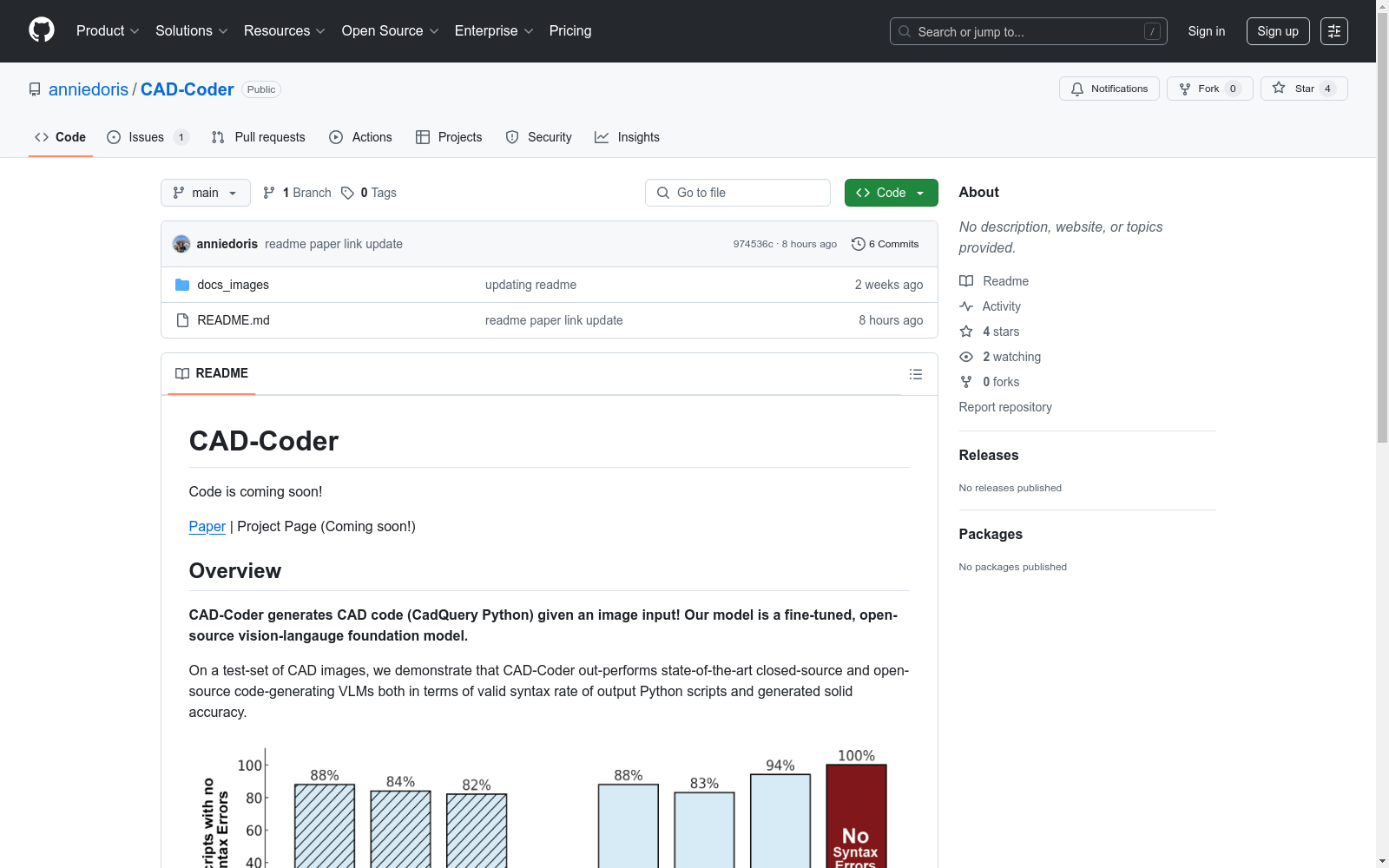The height and width of the screenshot is (868, 1389).
Task: Switch to the Projects tab
Action: [449, 137]
